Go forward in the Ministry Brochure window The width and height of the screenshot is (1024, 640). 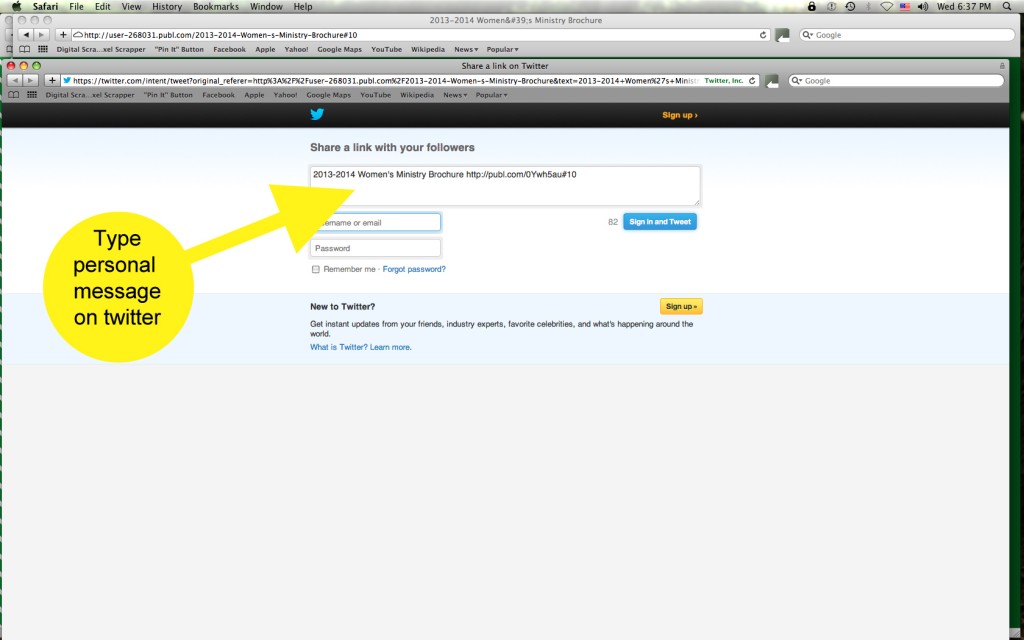point(41,35)
